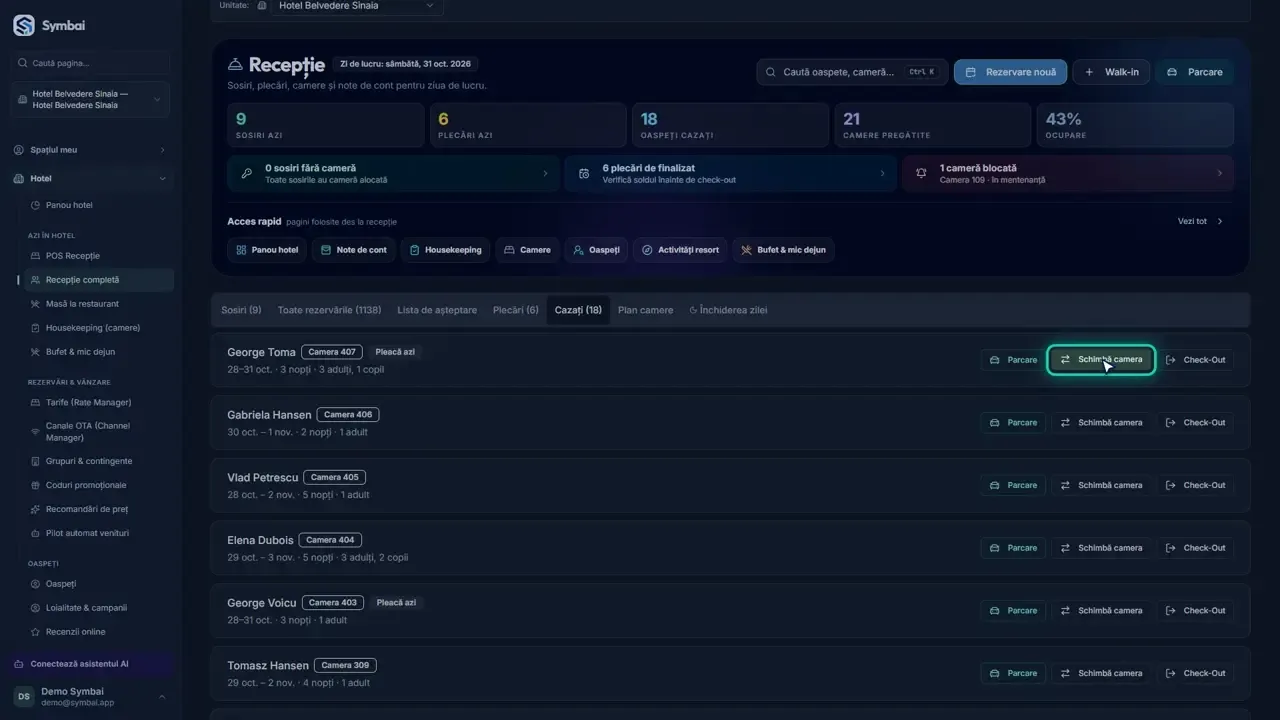Click the Camera 404 badge for Elena Dubois
Image resolution: width=1280 pixels, height=720 pixels.
(330, 540)
